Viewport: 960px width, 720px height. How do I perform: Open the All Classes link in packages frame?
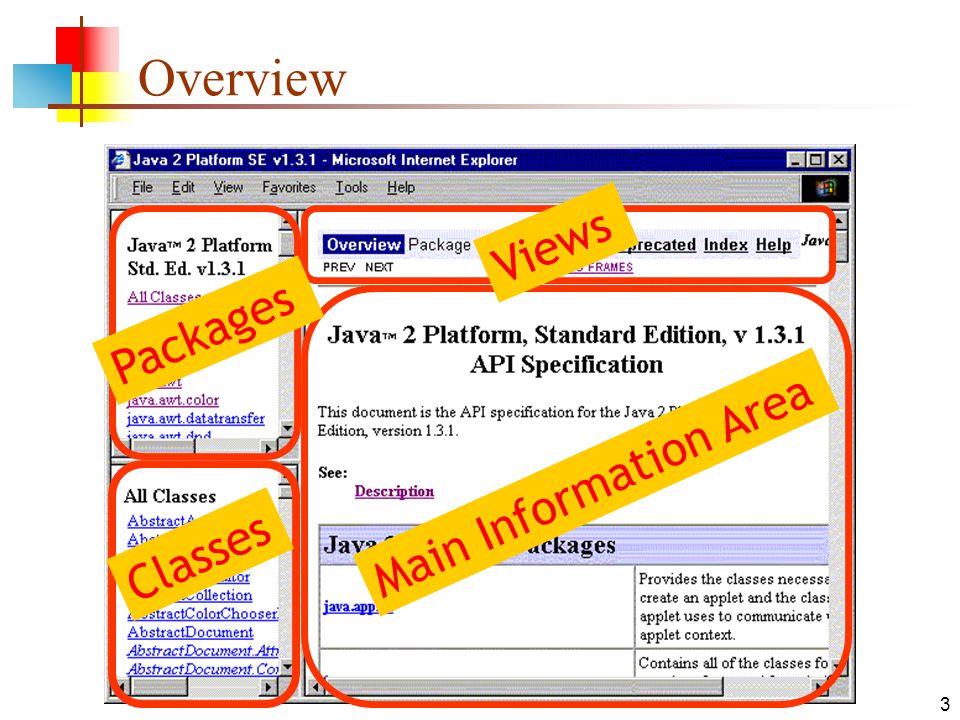(x=163, y=297)
